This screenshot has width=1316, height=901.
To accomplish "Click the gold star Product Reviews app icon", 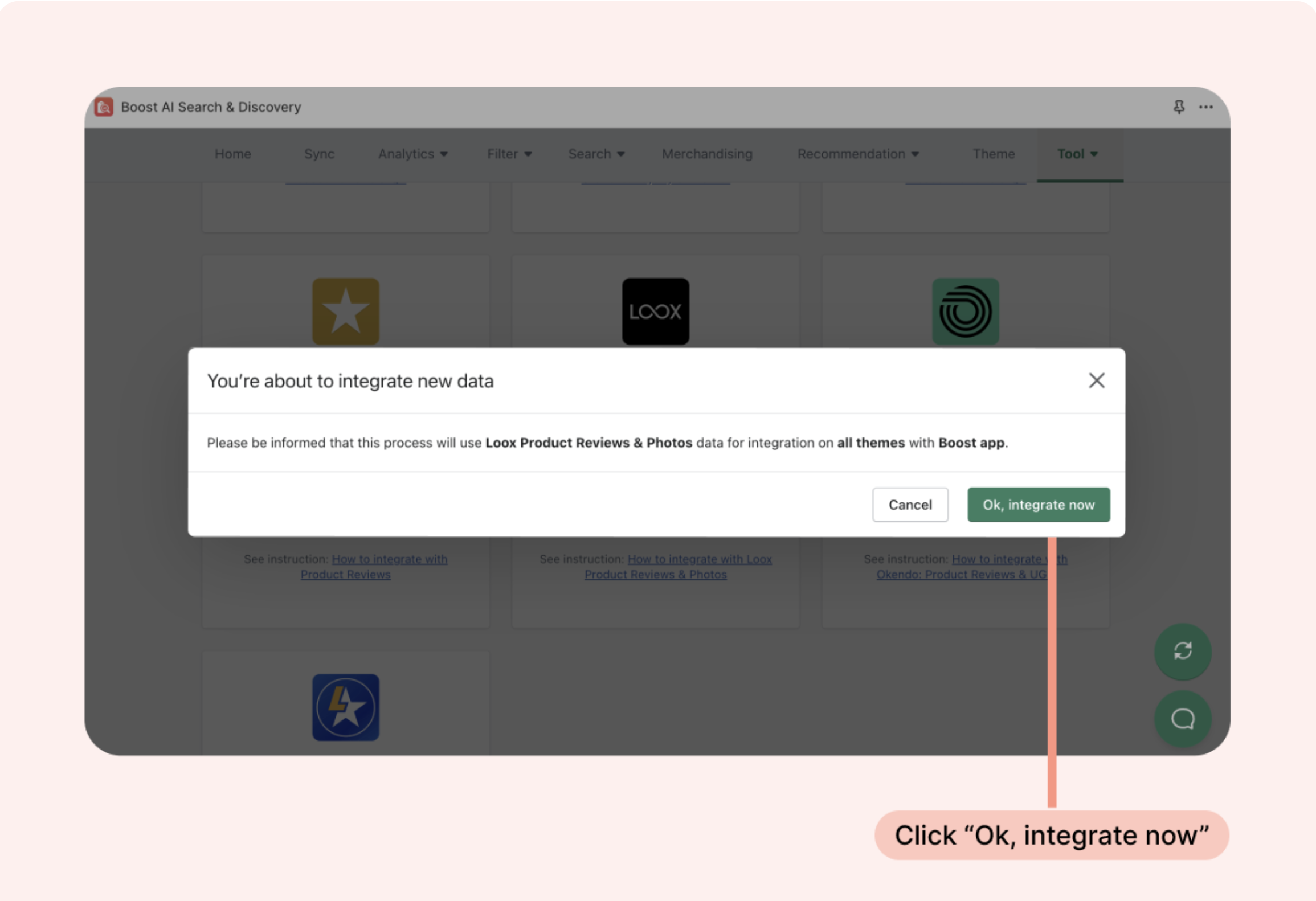I will tap(345, 311).
